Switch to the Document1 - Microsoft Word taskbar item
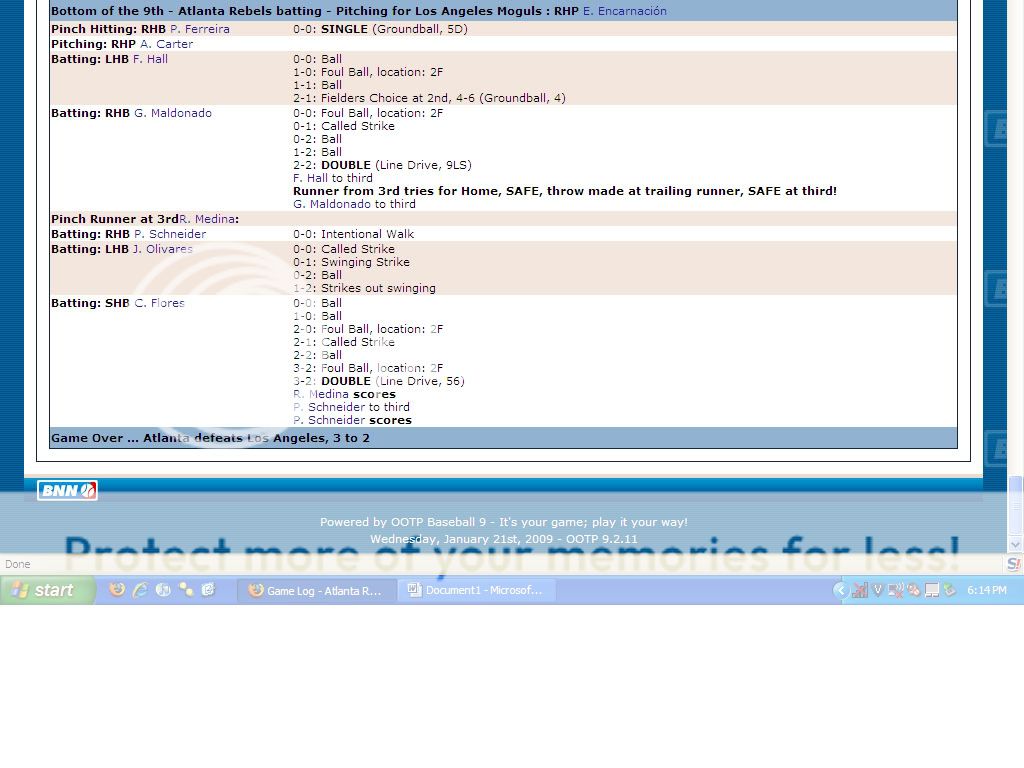1024x768 pixels. coord(480,590)
